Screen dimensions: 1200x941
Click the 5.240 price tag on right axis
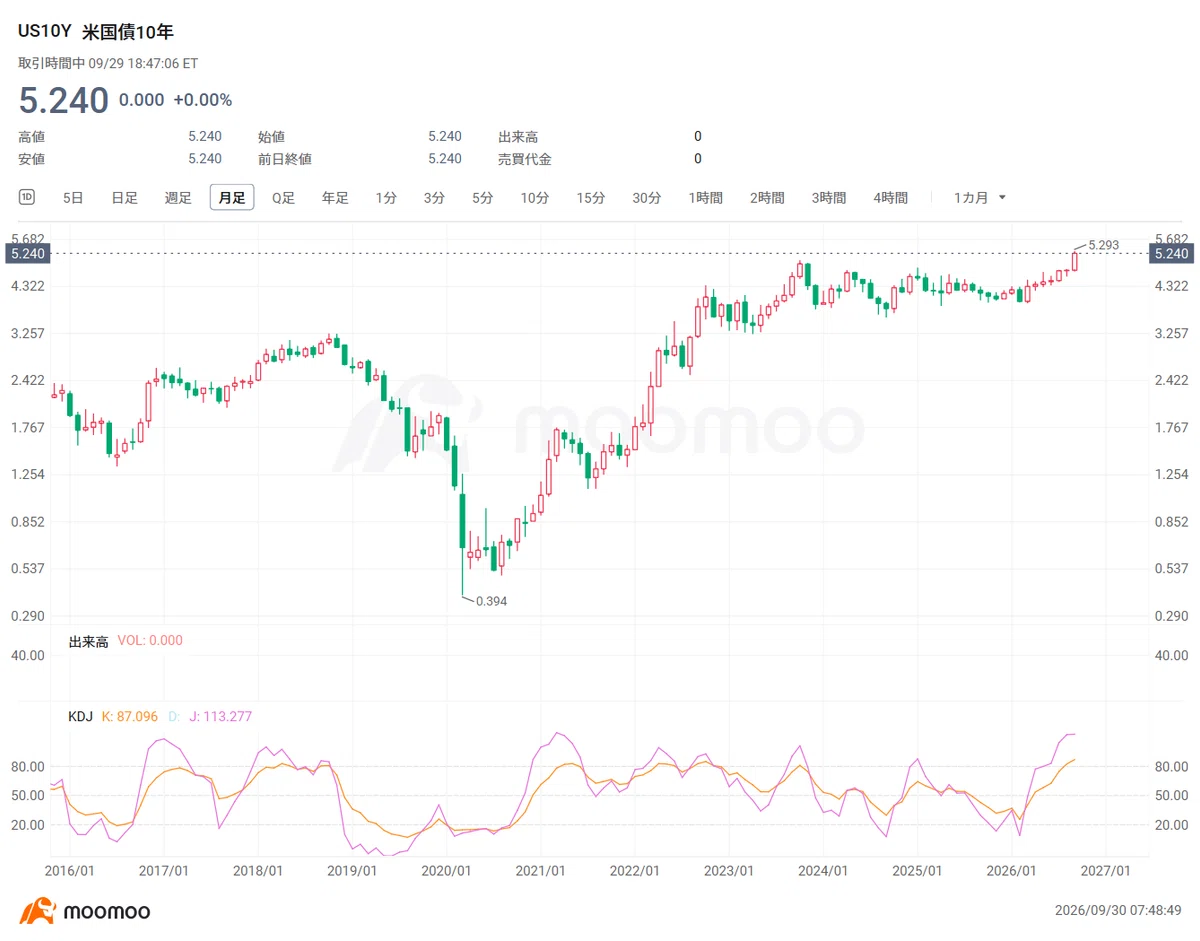[x=1172, y=254]
